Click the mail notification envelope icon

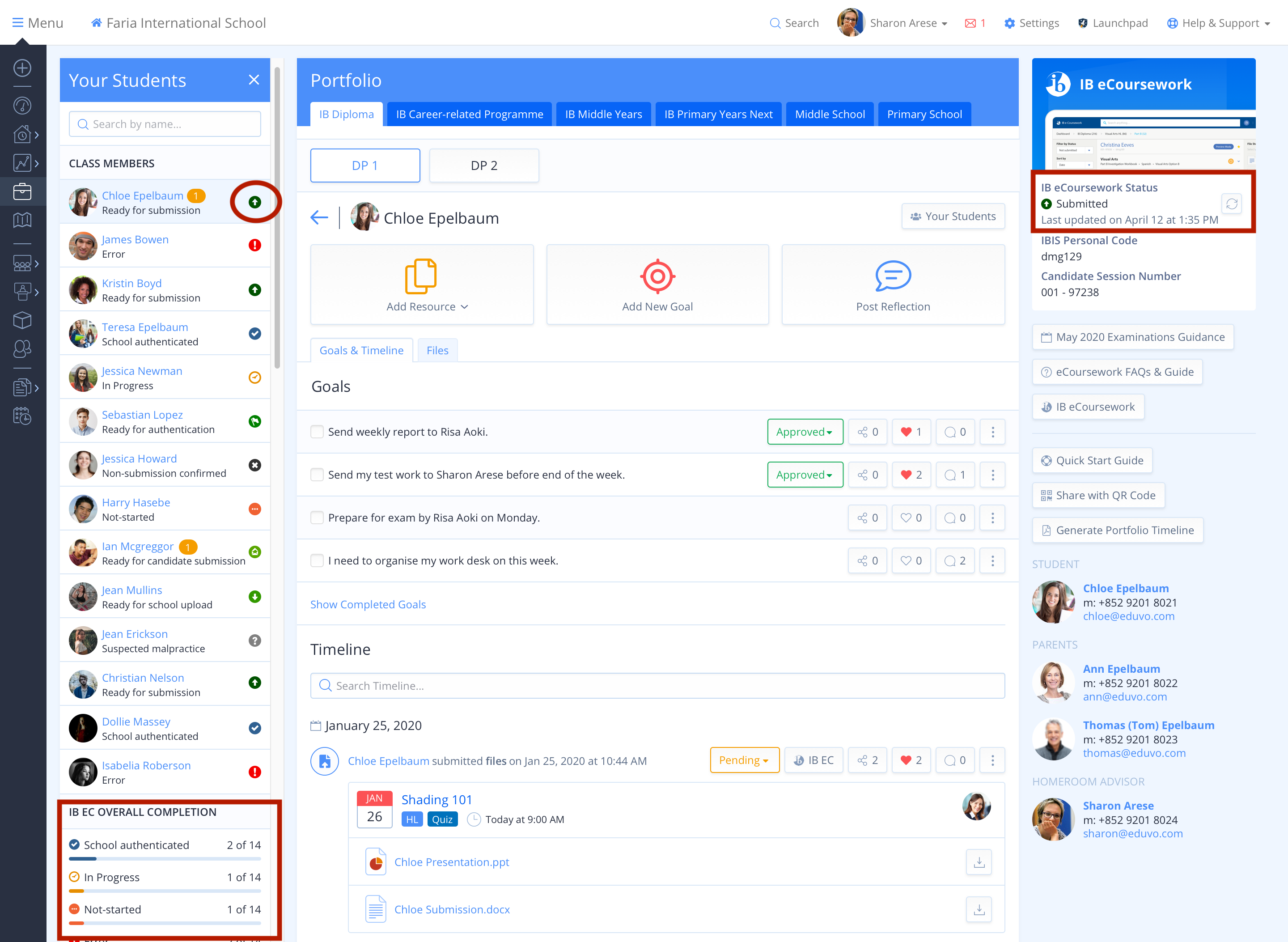[x=970, y=23]
